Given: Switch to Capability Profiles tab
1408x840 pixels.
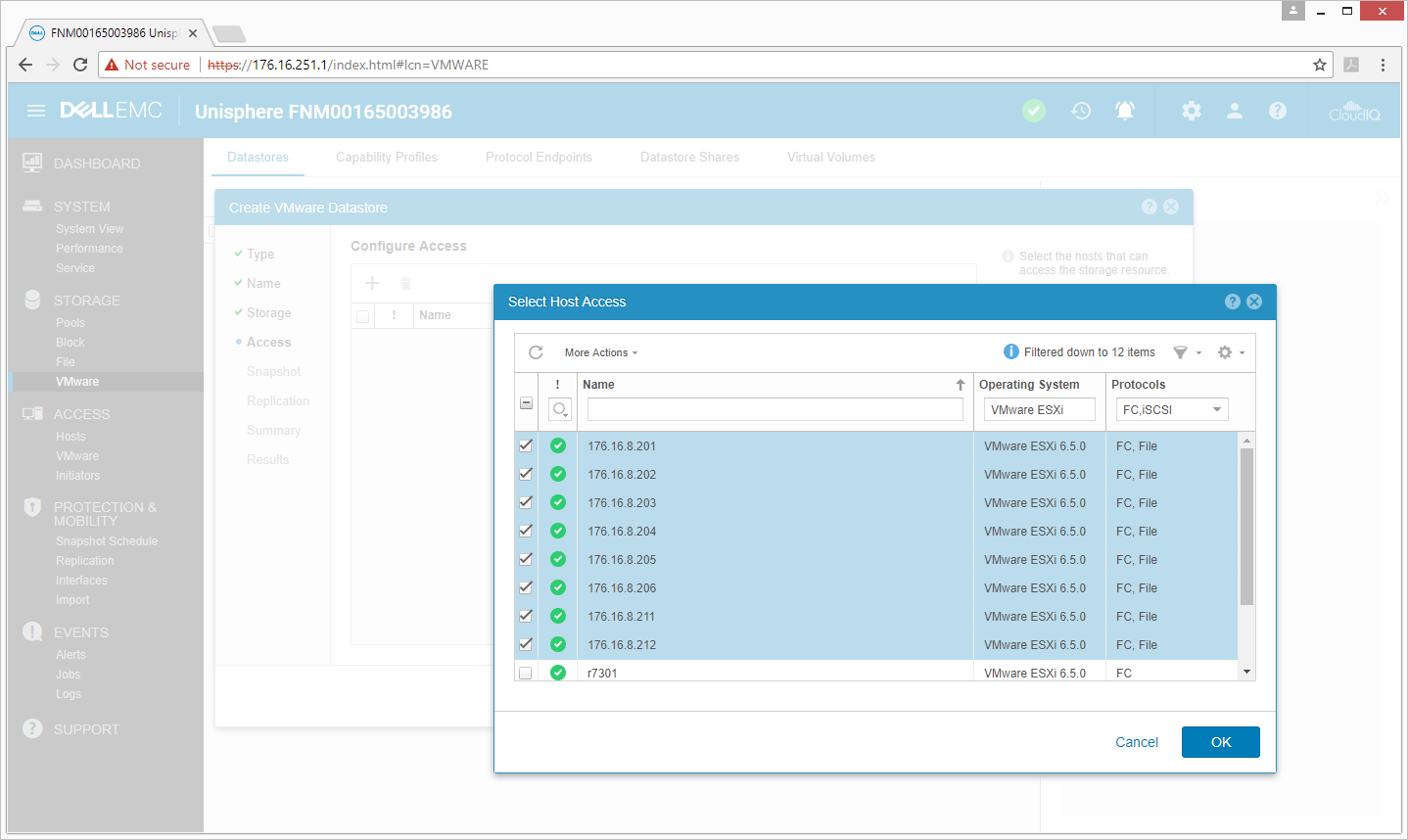Looking at the screenshot, I should pos(387,157).
